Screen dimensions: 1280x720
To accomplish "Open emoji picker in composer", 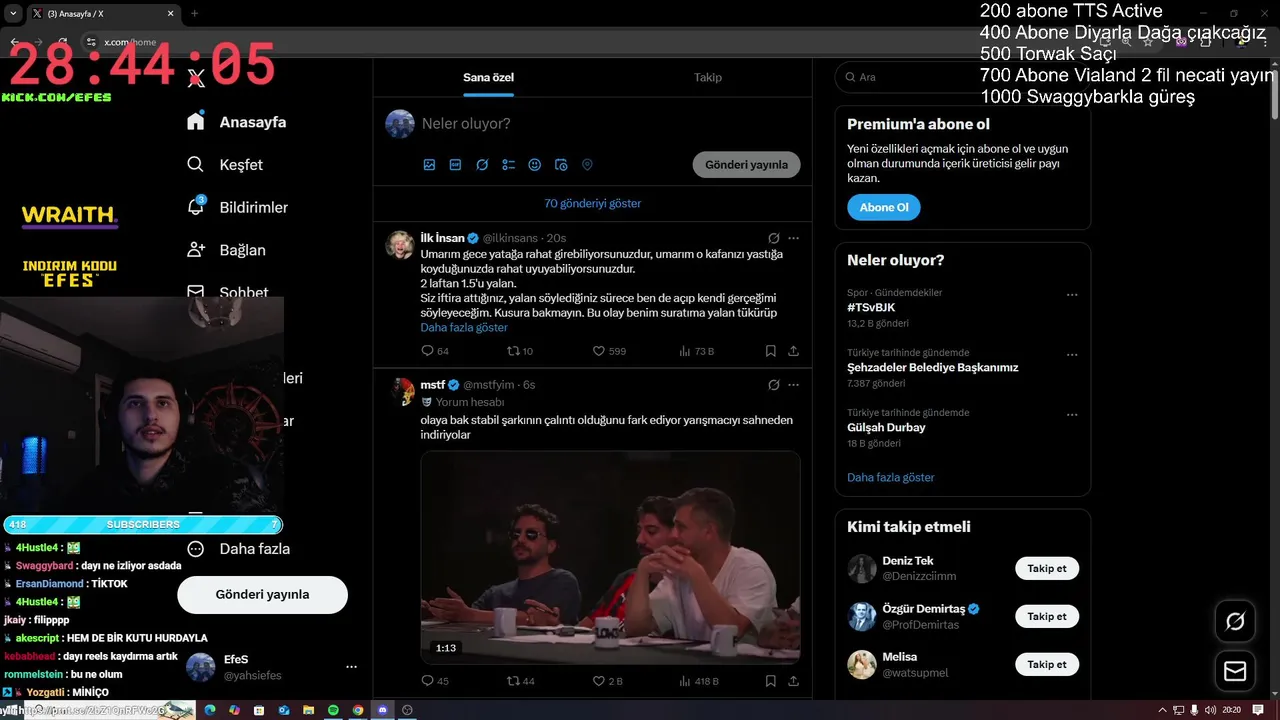I will coord(534,165).
